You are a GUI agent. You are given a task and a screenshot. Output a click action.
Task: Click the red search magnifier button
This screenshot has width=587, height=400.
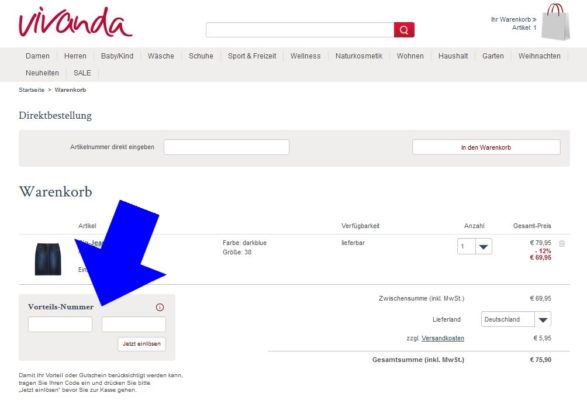tap(404, 30)
